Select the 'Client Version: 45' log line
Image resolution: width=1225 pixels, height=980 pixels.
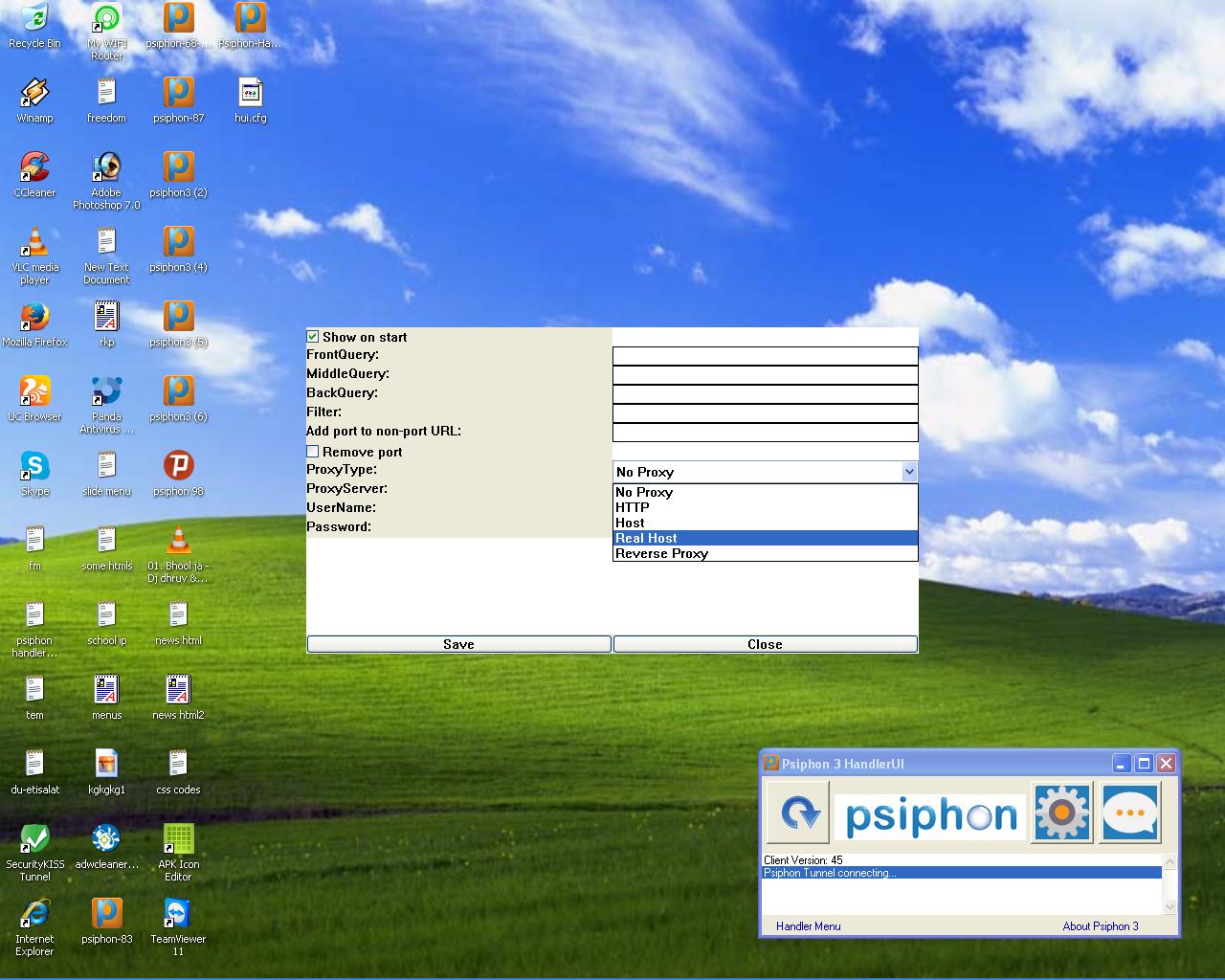click(x=962, y=860)
